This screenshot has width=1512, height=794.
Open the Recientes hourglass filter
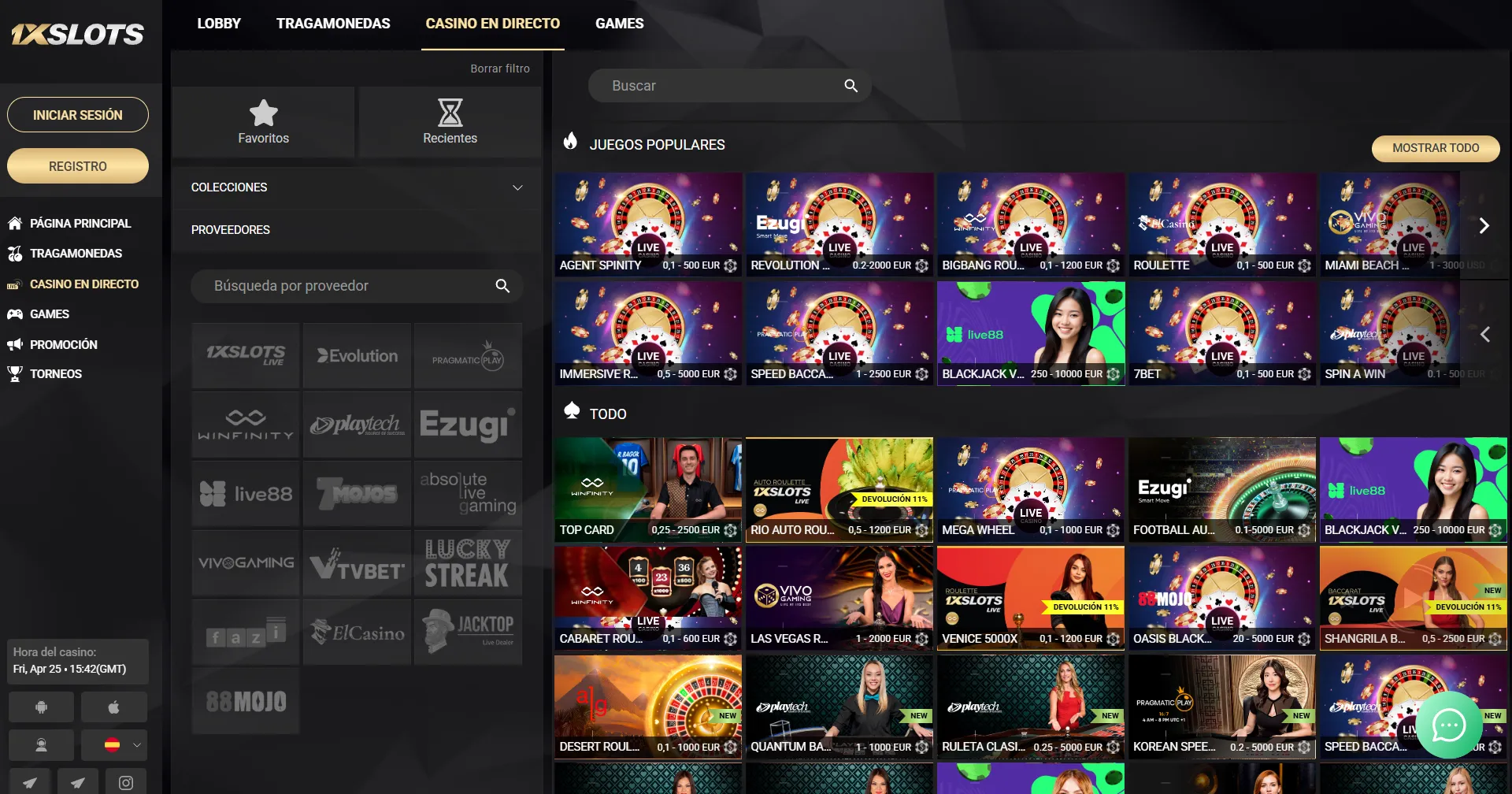coord(450,122)
